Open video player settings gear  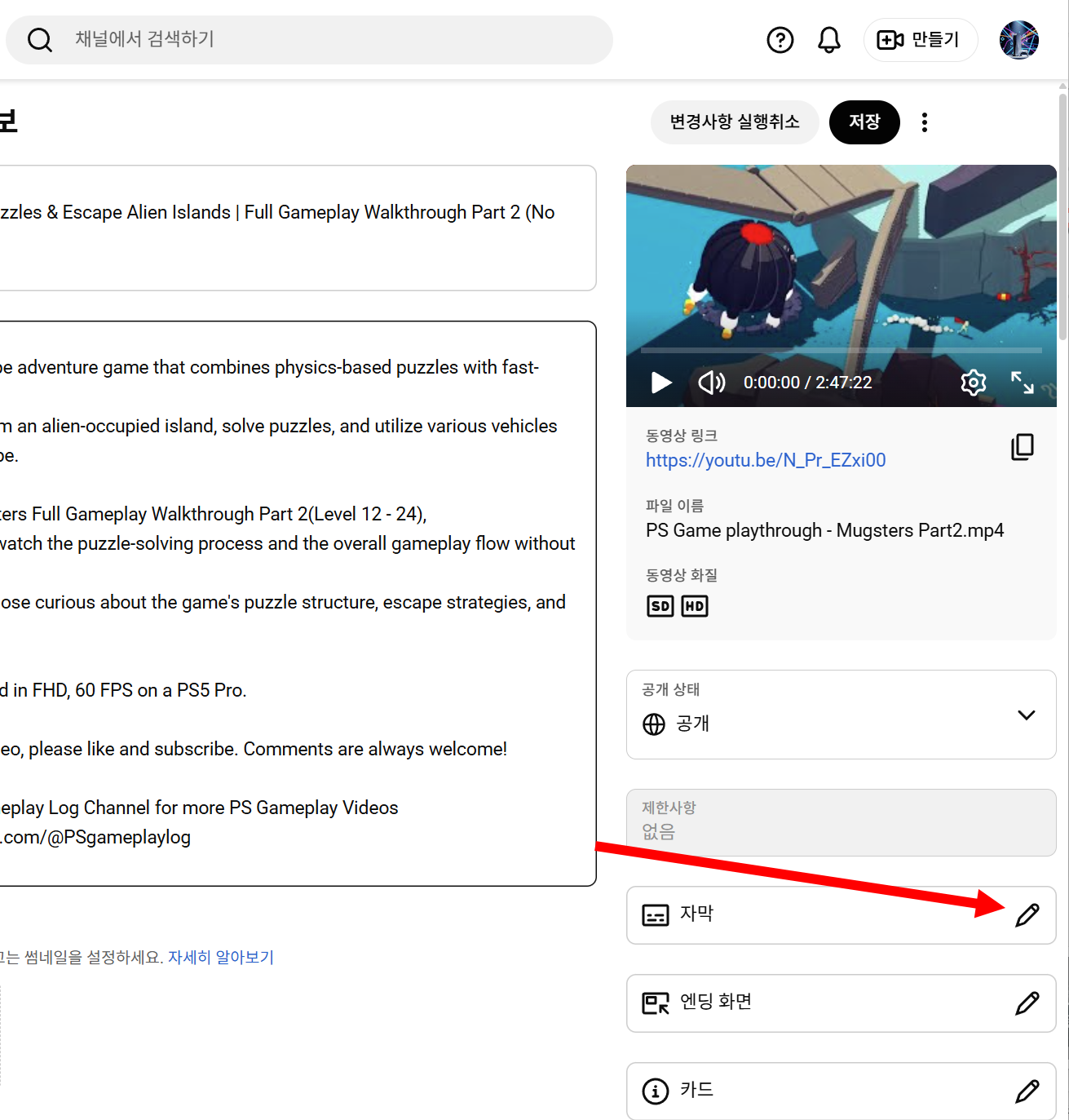point(974,382)
